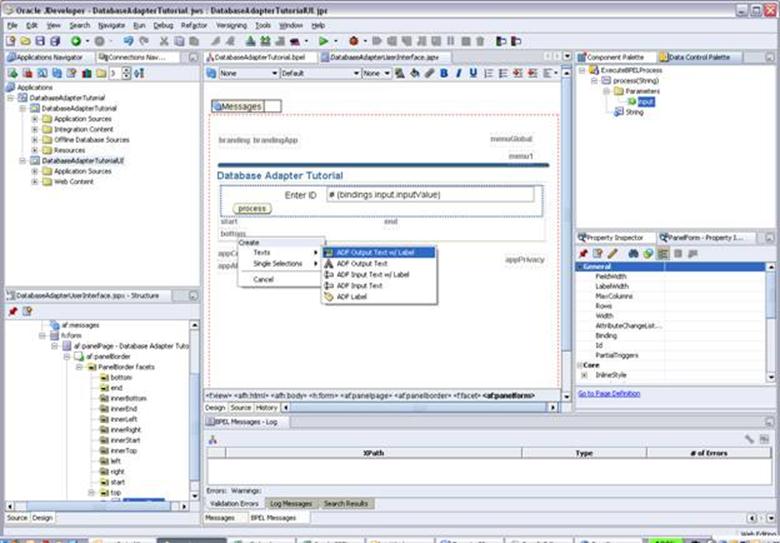Apply Bold formatting in editor toolbar
Screen dimensions: 780x543
click(444, 73)
